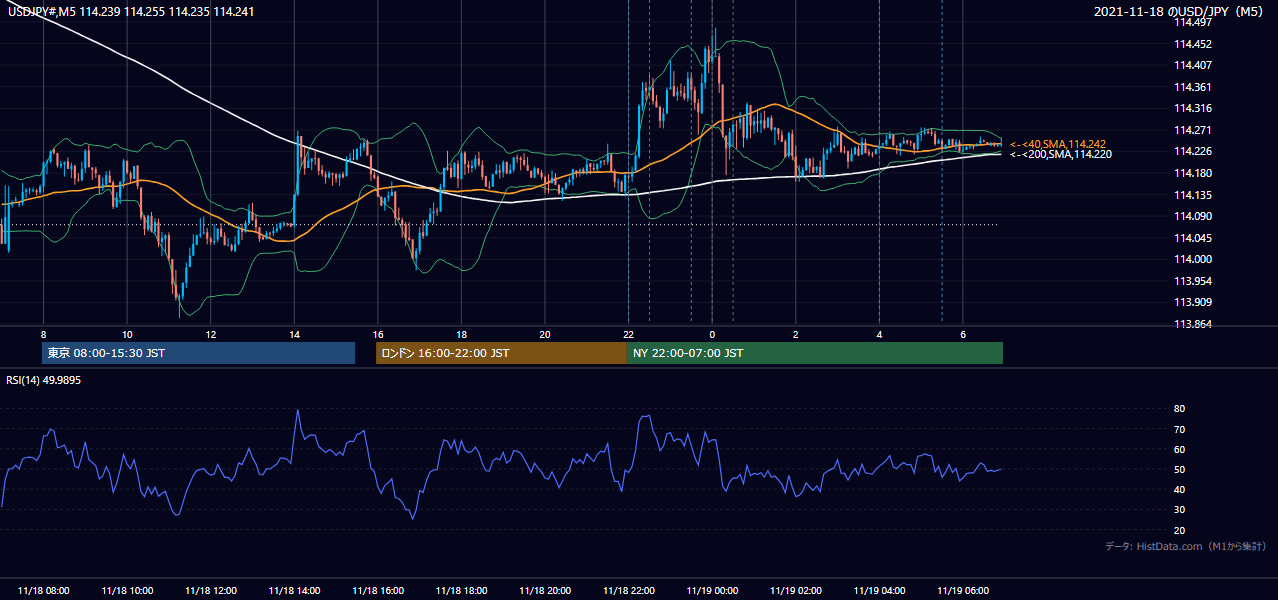Click the 11/18 10:00 date label
The image size is (1278, 600).
[127, 591]
